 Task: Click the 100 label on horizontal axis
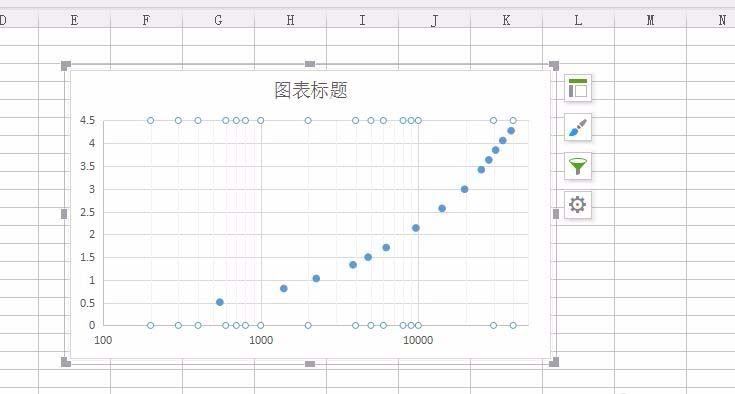(x=103, y=340)
